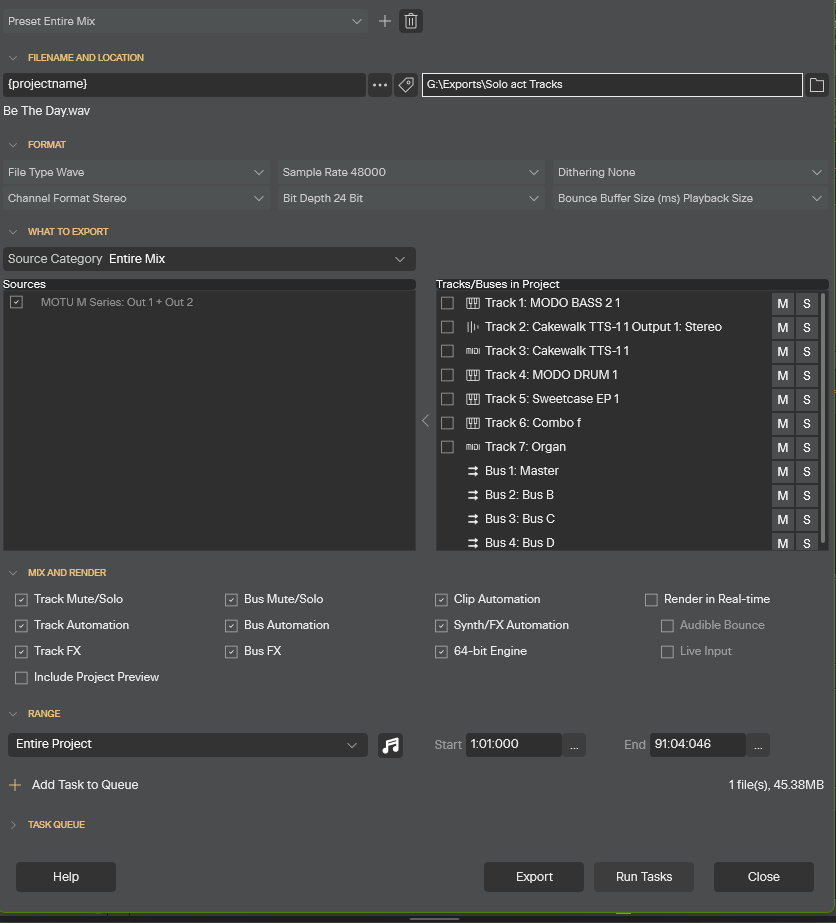Enable Render in Real-time checkbox
836x923 pixels.
pyautogui.click(x=652, y=599)
